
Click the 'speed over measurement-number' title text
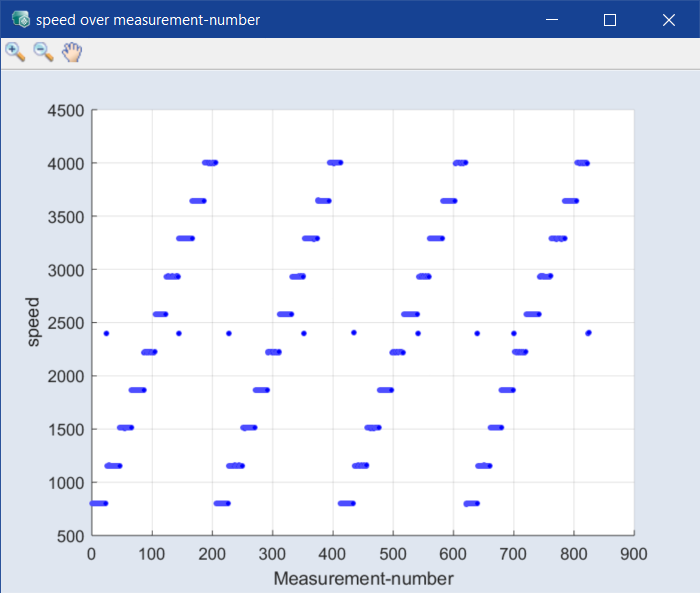click(x=148, y=19)
